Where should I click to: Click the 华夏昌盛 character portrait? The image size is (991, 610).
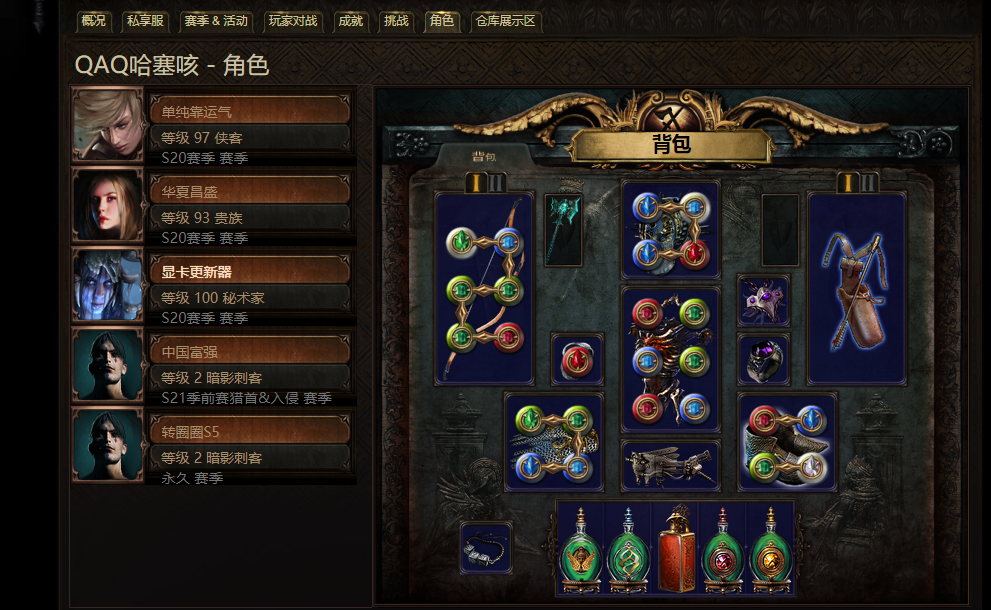point(108,205)
